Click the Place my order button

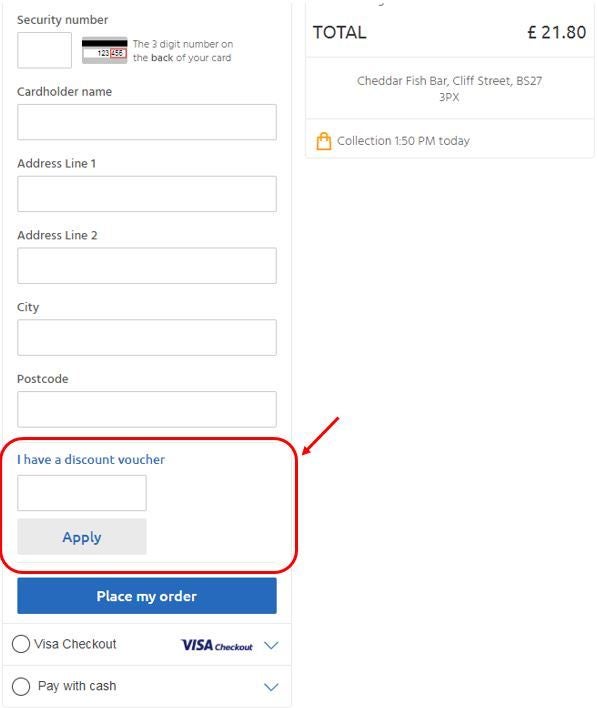pyautogui.click(x=147, y=596)
